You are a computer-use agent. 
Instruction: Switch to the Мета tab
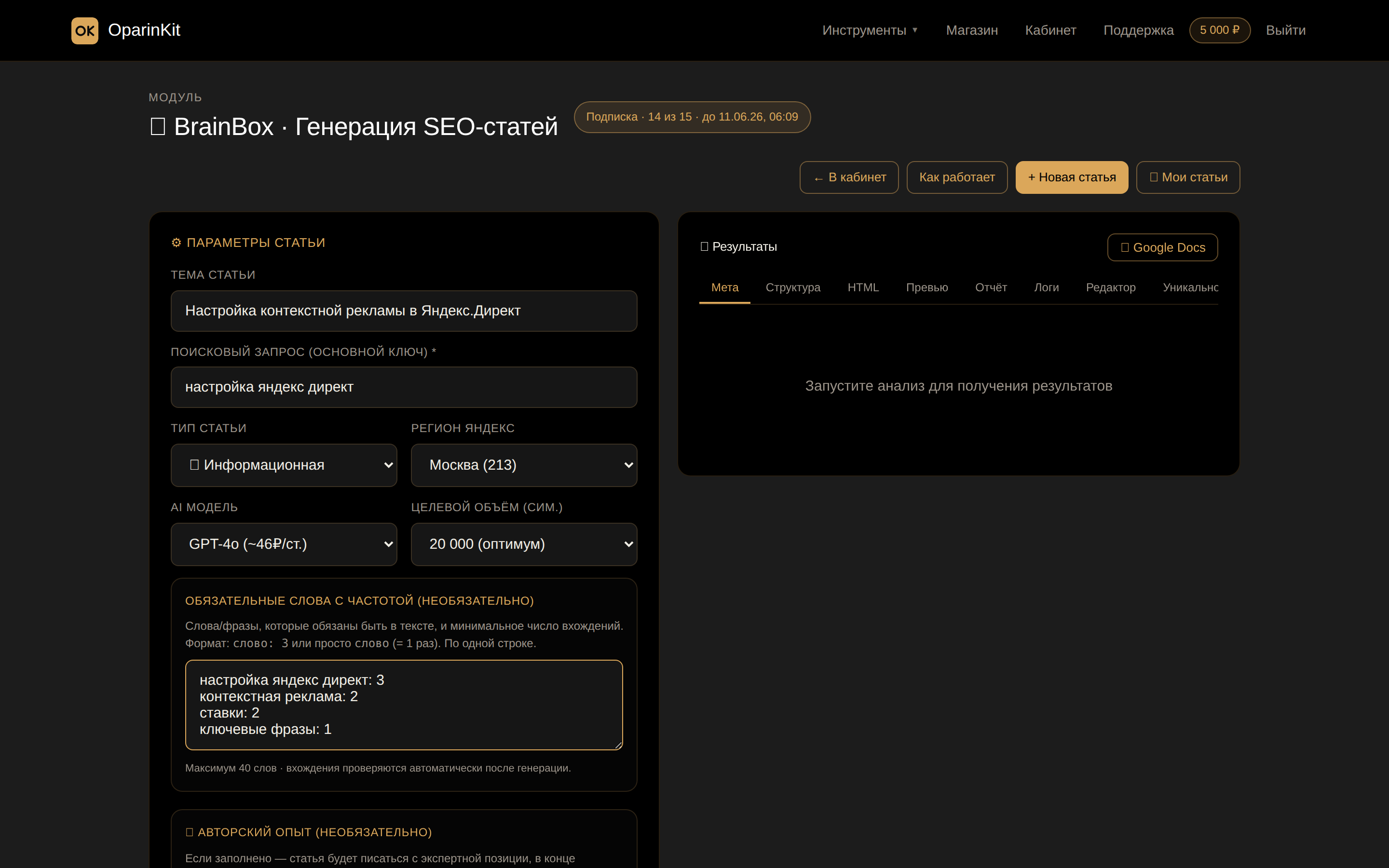(724, 287)
